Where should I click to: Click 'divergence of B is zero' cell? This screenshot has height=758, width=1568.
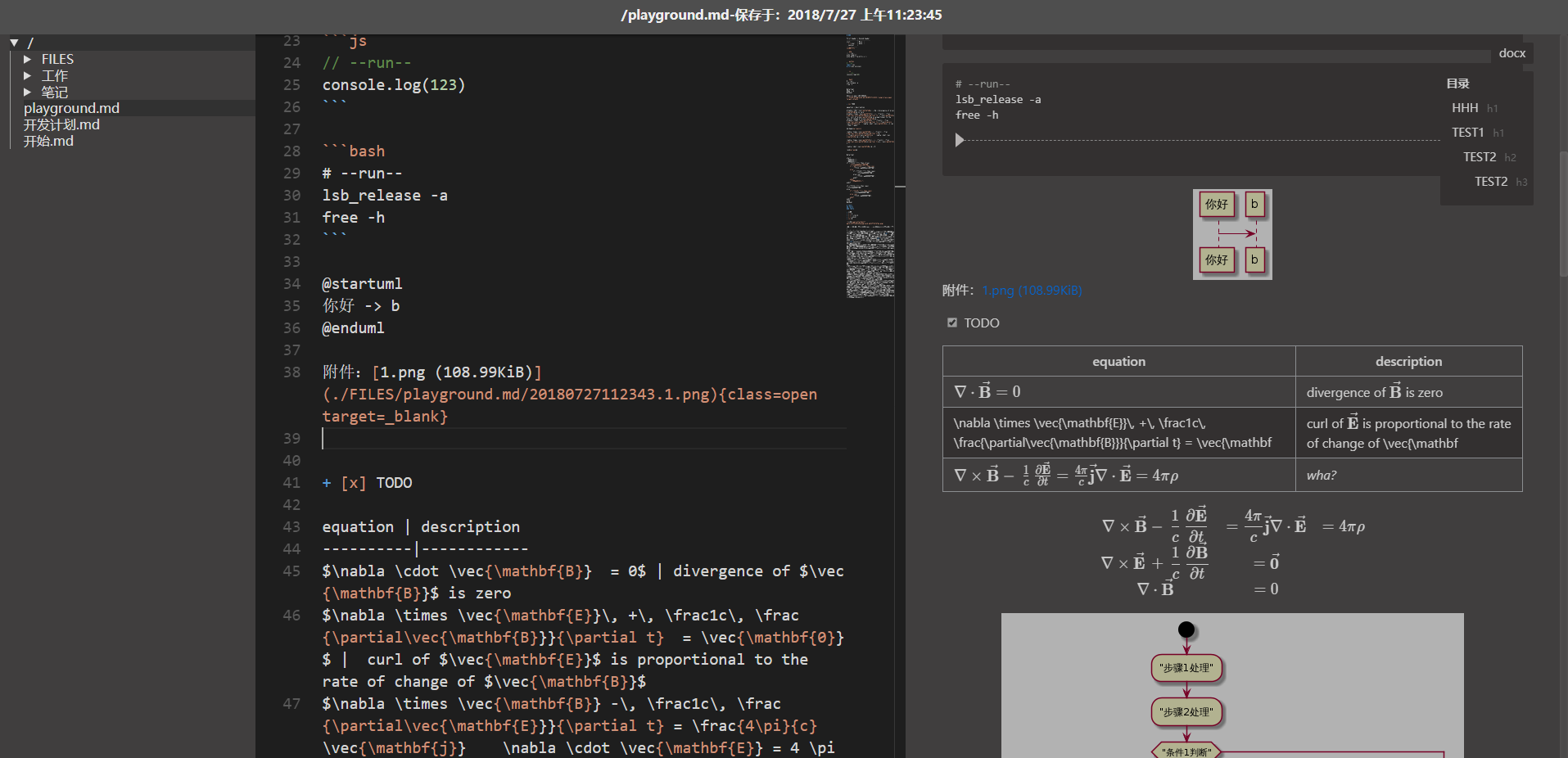coord(1408,392)
